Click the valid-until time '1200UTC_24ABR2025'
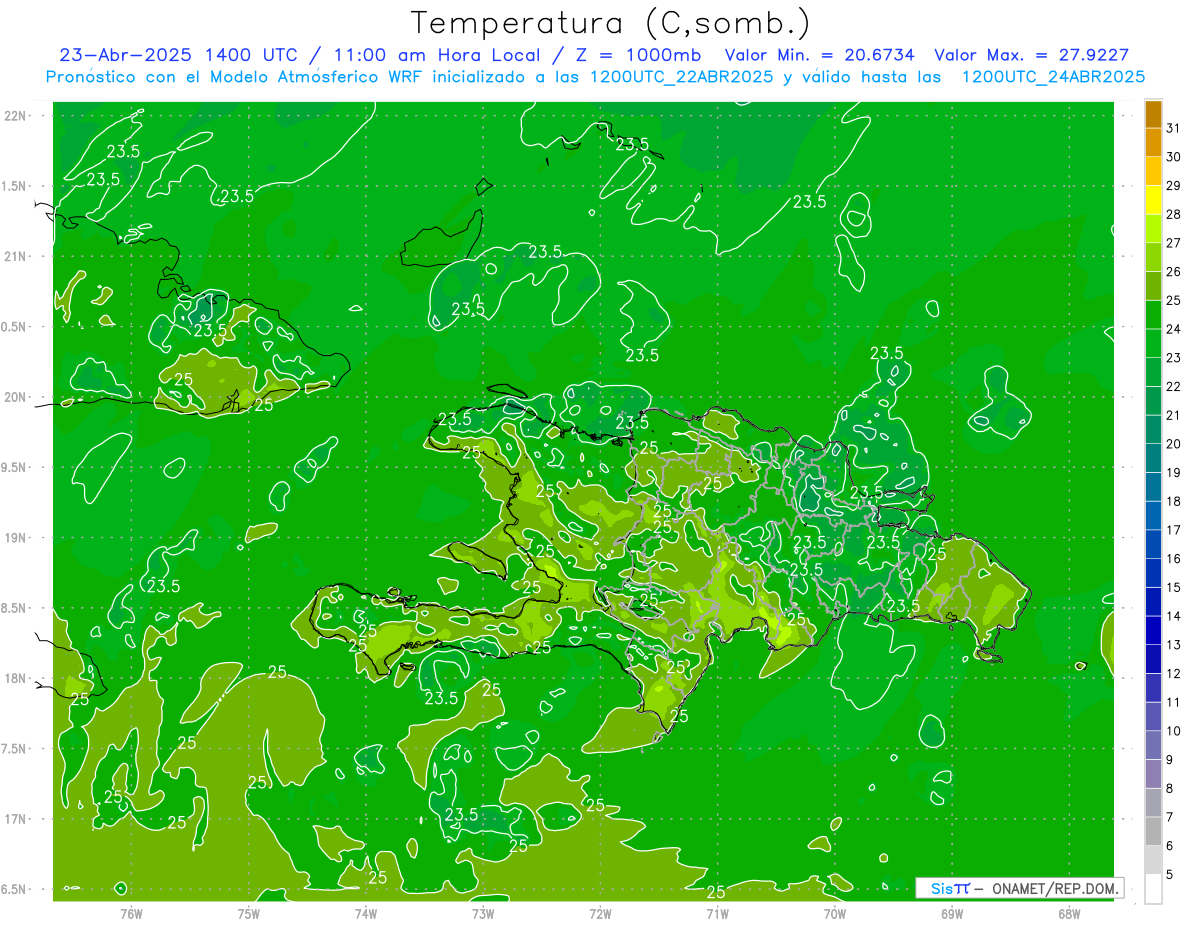 (x=1053, y=77)
